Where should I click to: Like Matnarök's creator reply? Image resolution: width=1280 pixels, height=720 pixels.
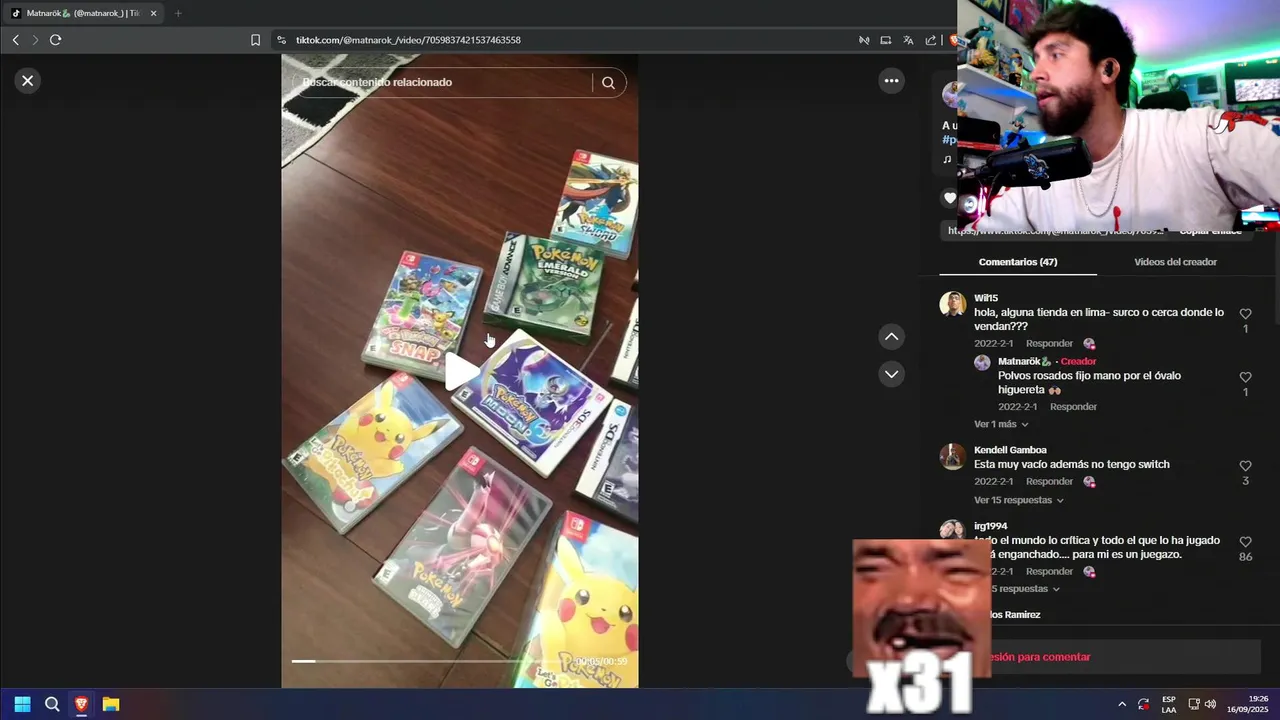coord(1245,377)
